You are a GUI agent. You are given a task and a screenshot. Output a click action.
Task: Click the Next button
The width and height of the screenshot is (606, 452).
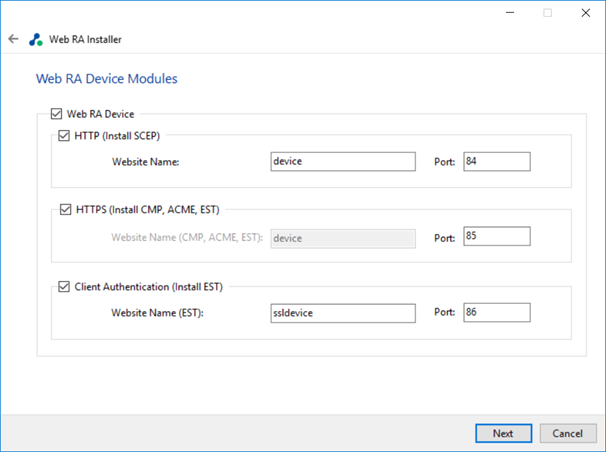503,433
